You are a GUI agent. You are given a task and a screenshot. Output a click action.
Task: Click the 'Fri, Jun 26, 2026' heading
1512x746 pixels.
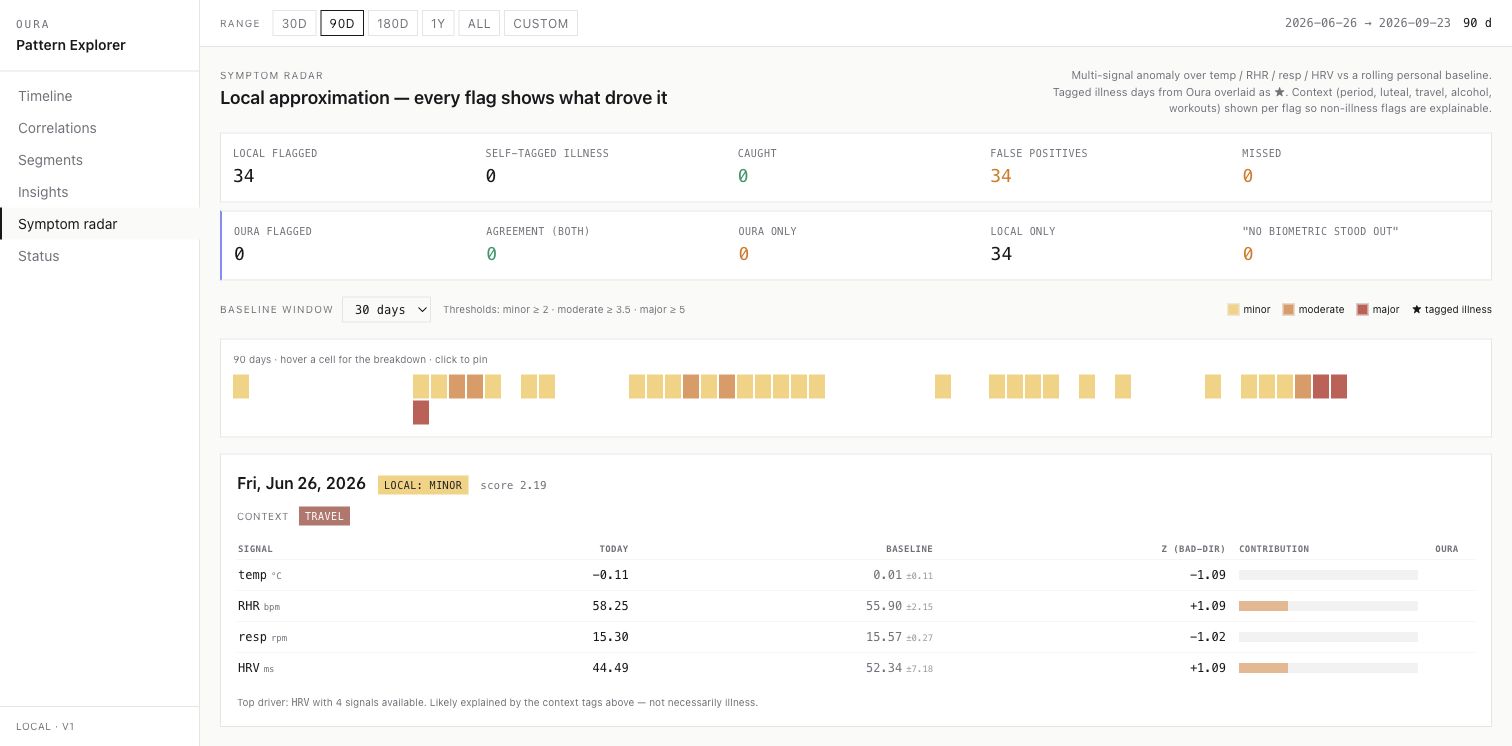point(301,484)
